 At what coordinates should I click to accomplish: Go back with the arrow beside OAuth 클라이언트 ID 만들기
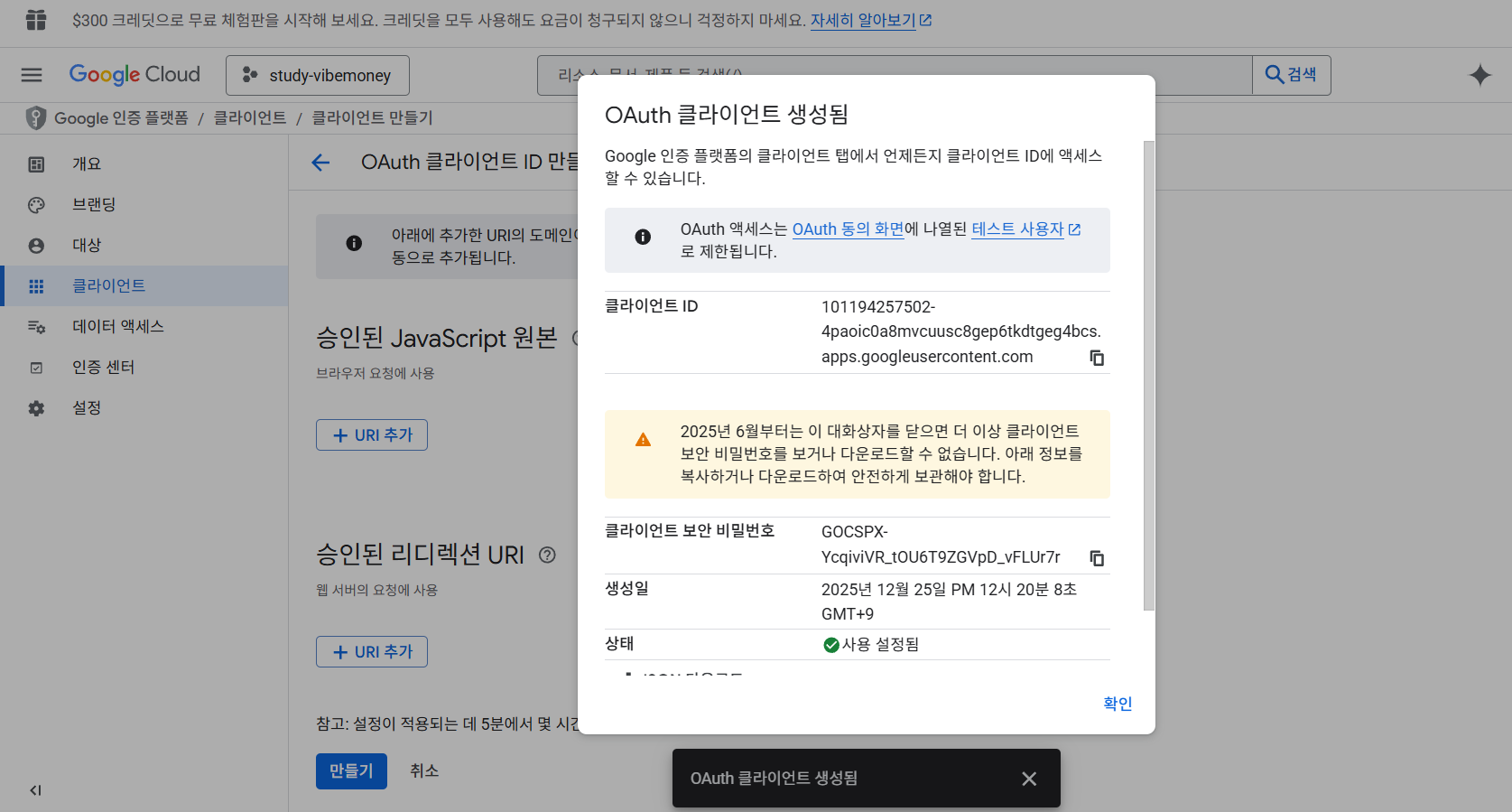(320, 163)
